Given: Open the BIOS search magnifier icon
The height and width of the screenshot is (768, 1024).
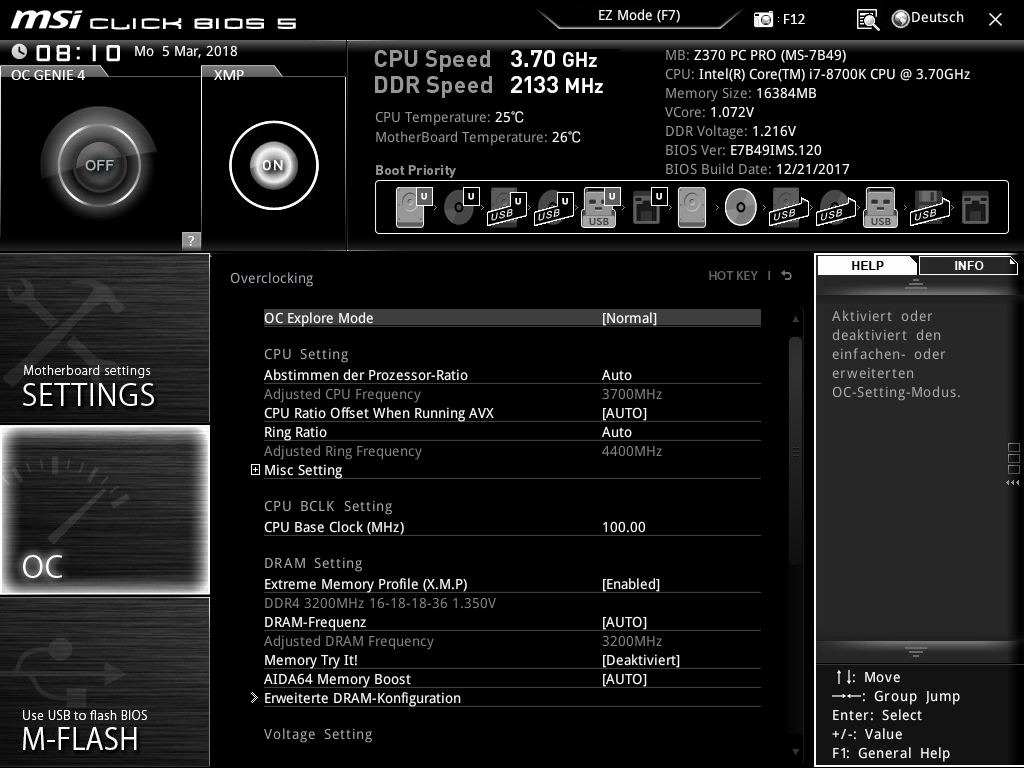Looking at the screenshot, I should [867, 20].
